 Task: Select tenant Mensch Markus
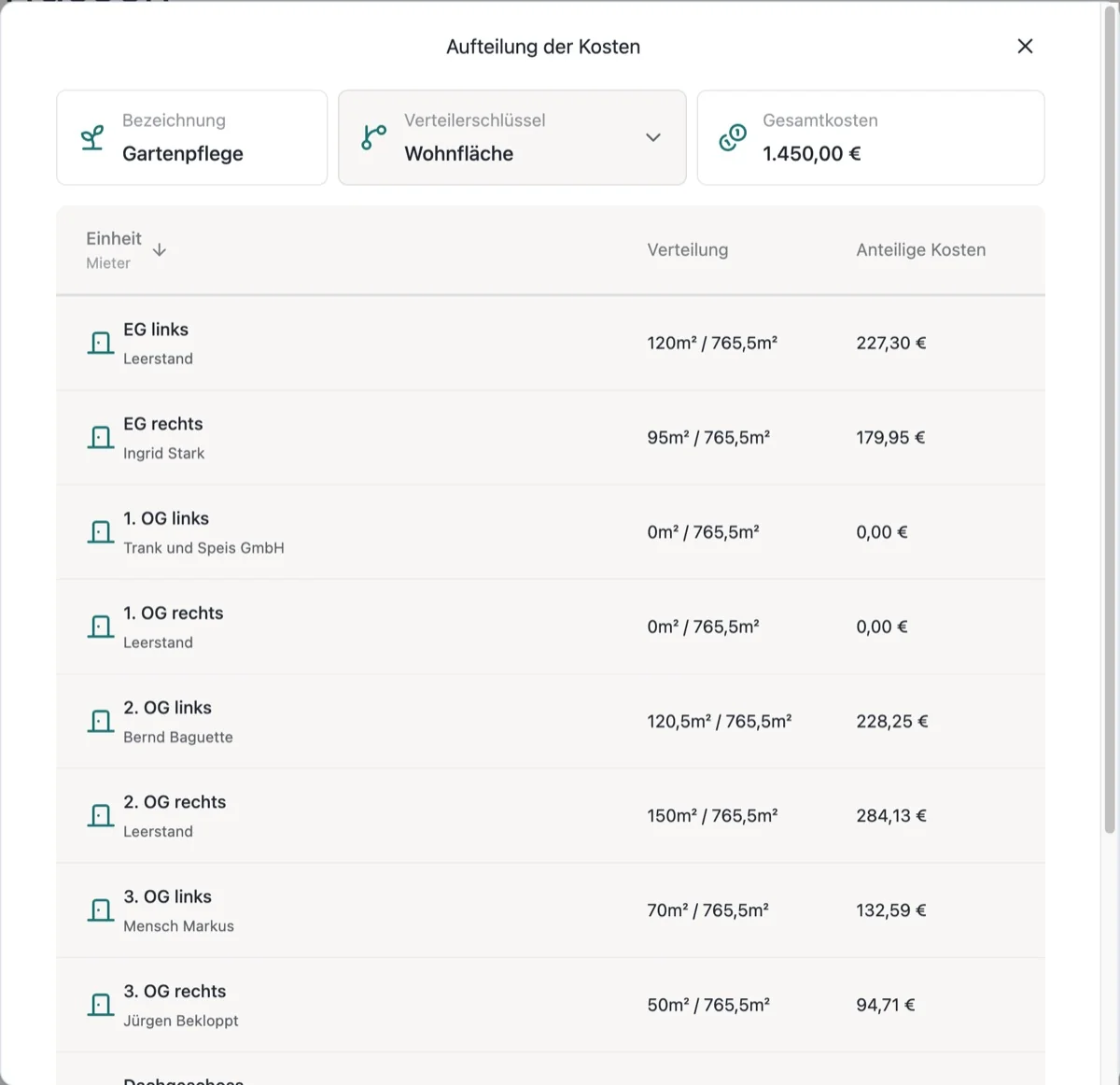click(179, 926)
